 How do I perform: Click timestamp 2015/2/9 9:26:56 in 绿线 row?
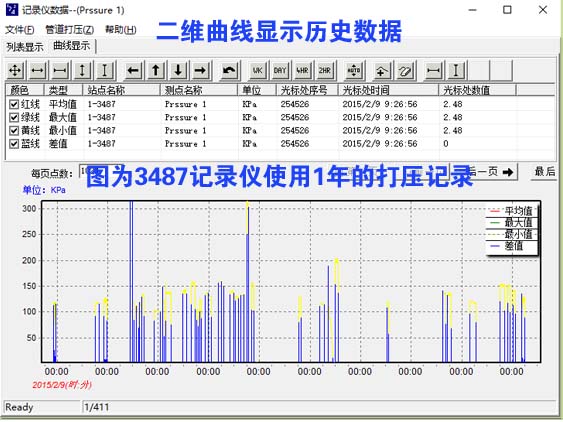click(380, 117)
